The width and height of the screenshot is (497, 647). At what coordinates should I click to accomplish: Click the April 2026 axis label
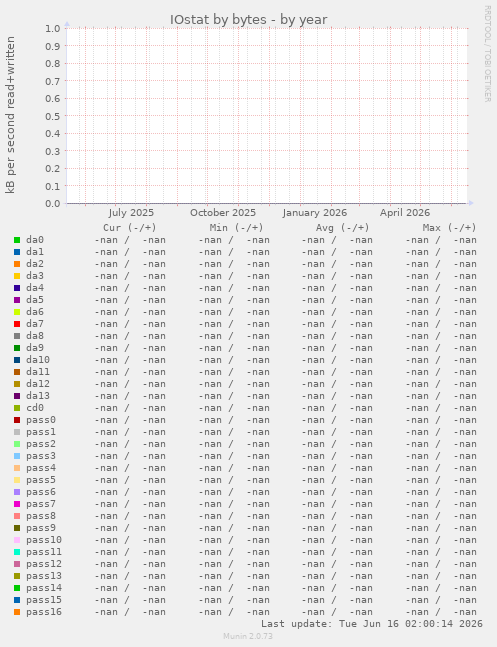405,213
